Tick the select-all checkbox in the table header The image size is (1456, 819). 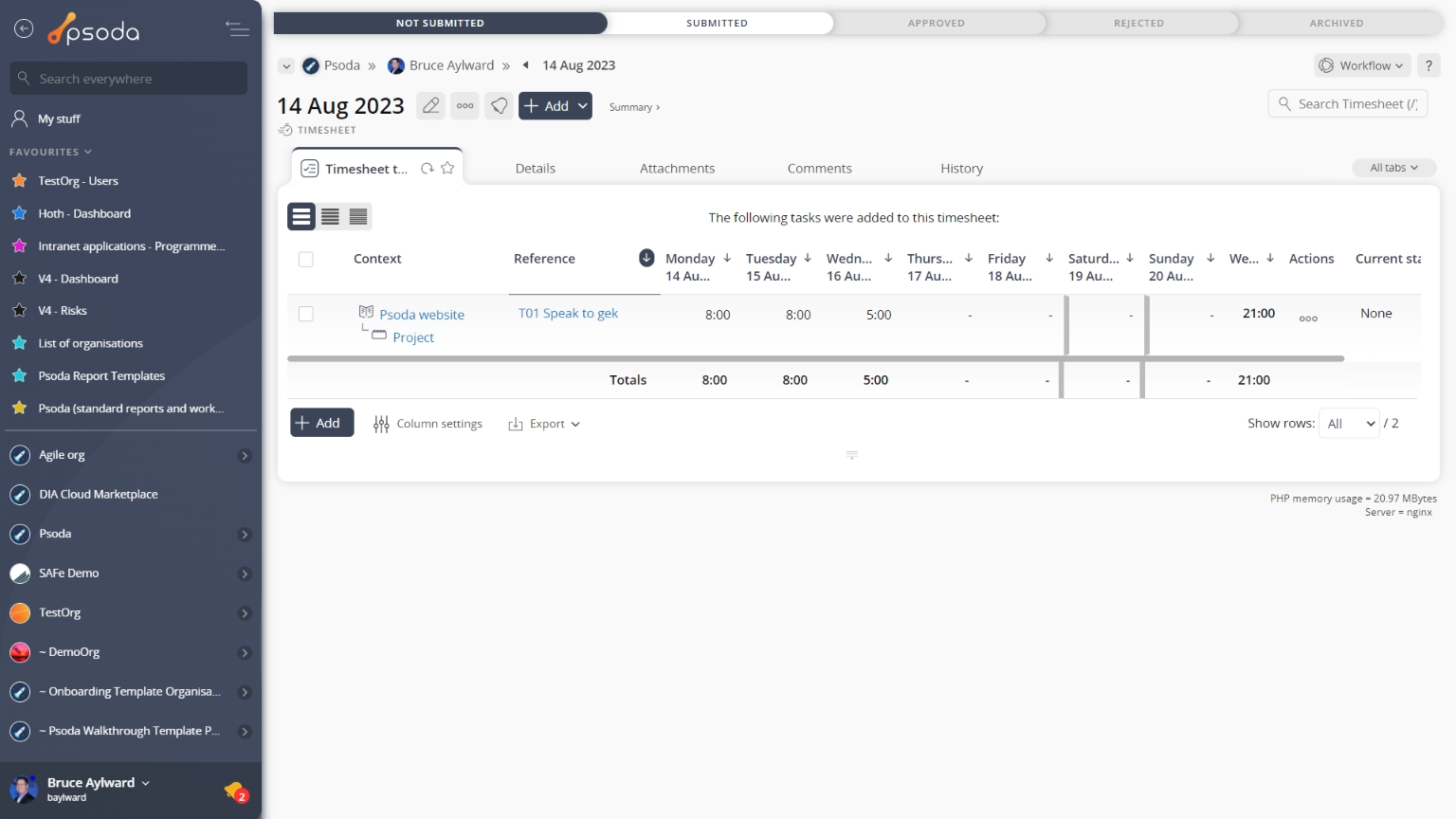click(x=306, y=259)
